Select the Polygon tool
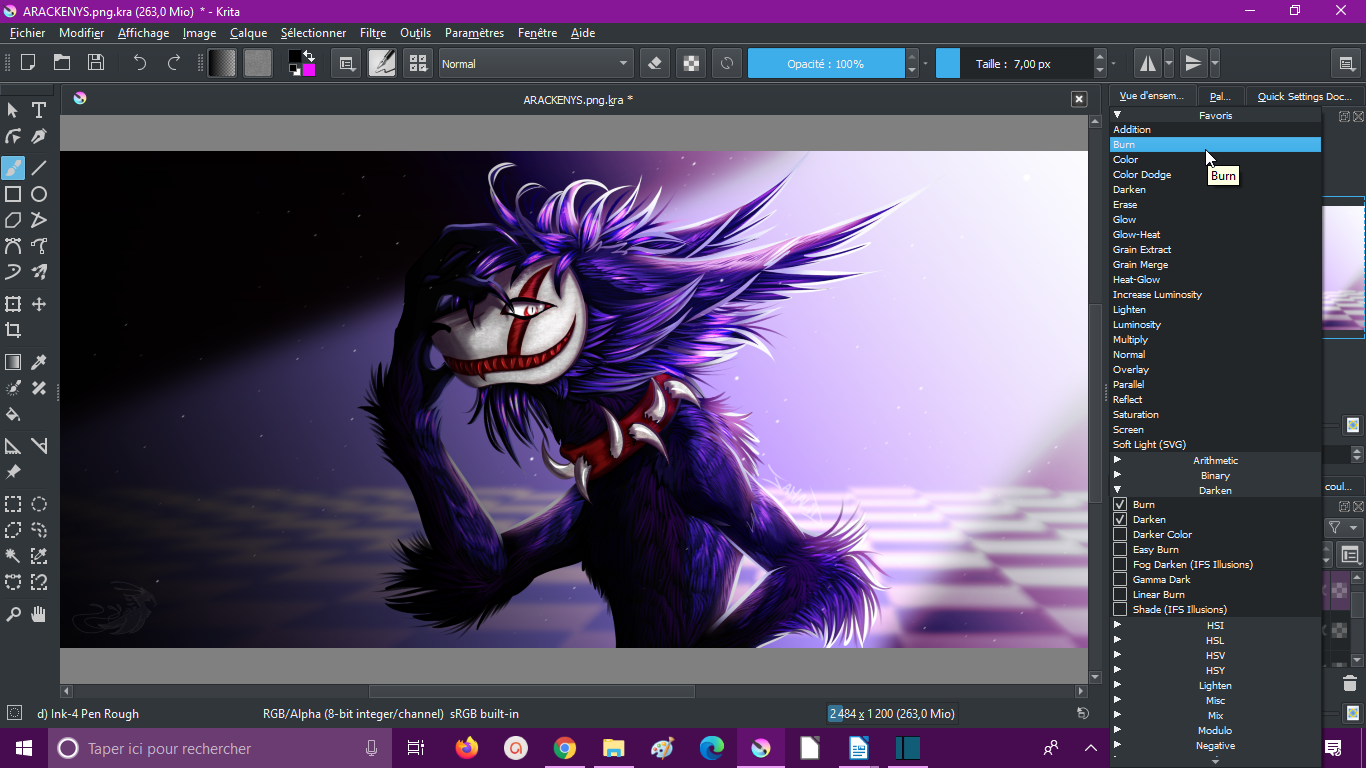Screen dimensions: 1366x768 [x=13, y=220]
